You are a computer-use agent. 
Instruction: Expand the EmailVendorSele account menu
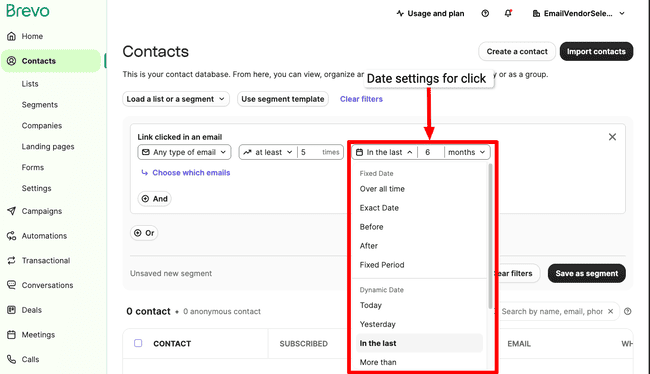tap(578, 14)
